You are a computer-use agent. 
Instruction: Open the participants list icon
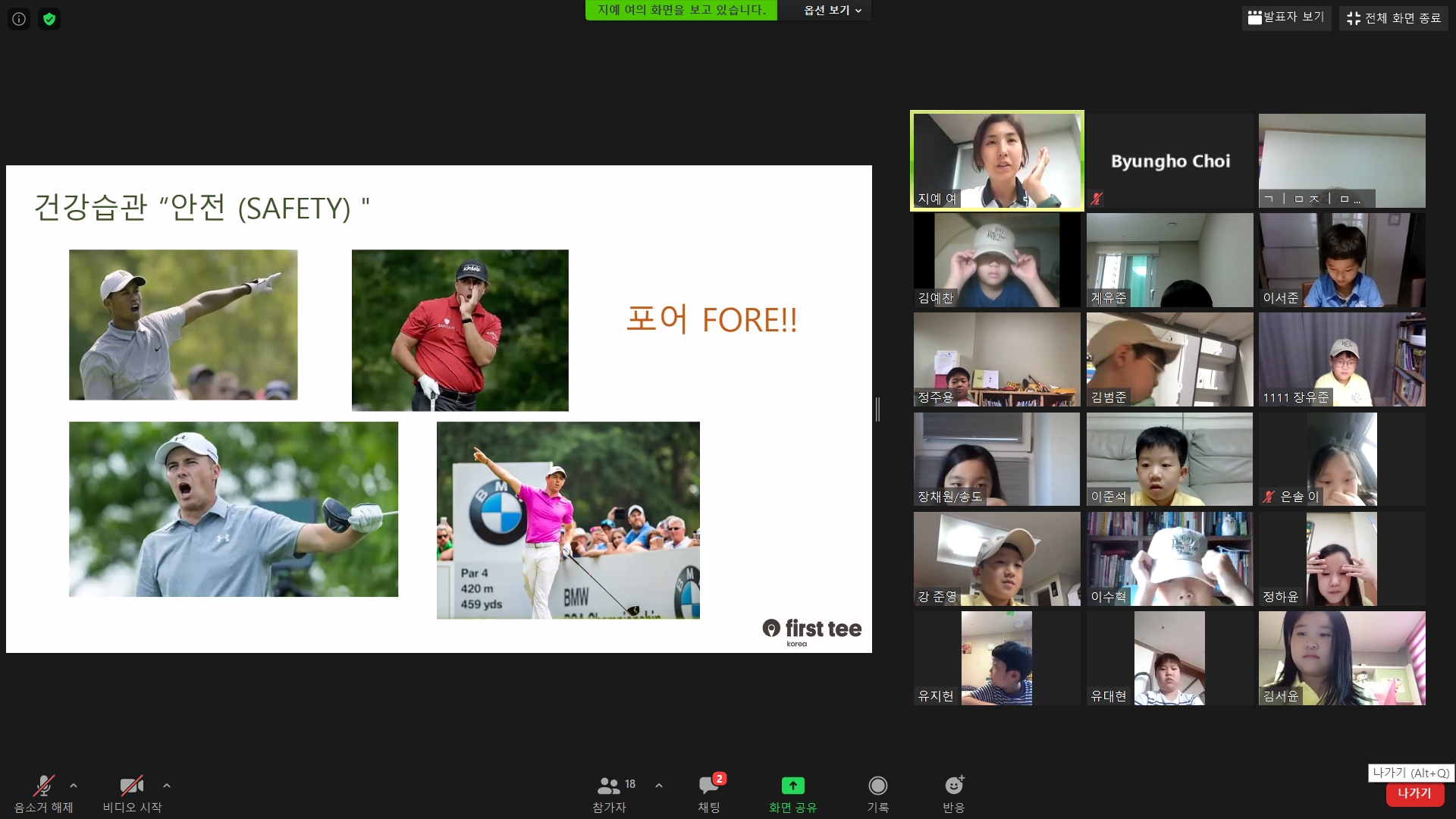point(608,786)
